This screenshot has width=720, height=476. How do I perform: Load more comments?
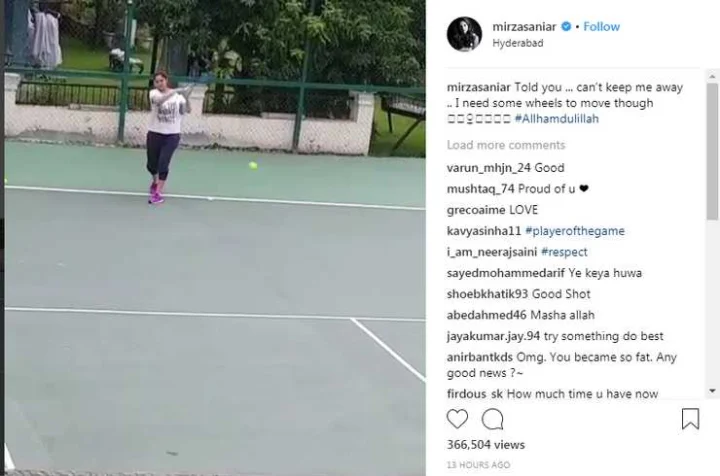[x=506, y=145]
